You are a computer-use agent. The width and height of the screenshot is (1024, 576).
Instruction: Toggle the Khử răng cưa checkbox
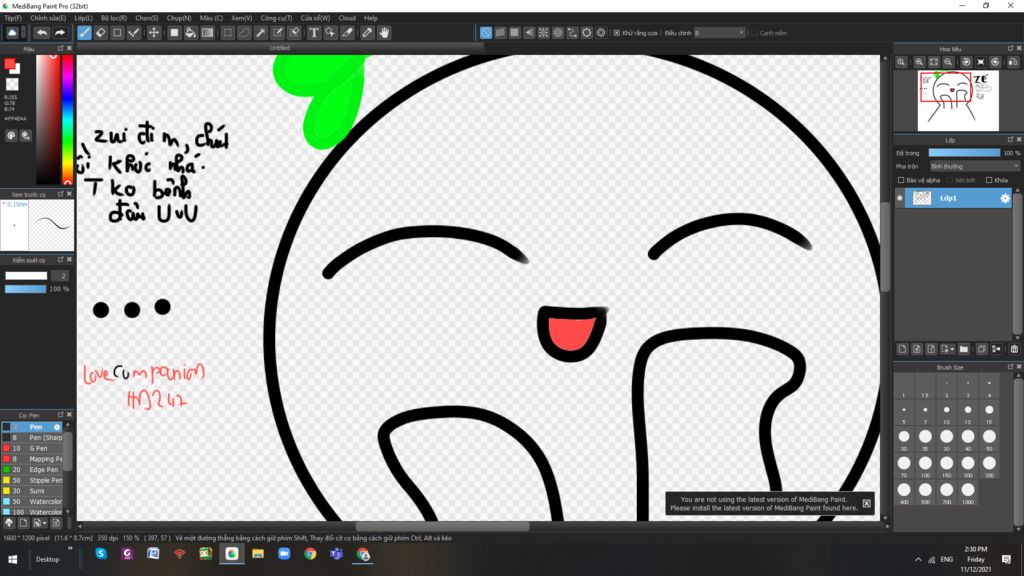[x=616, y=33]
